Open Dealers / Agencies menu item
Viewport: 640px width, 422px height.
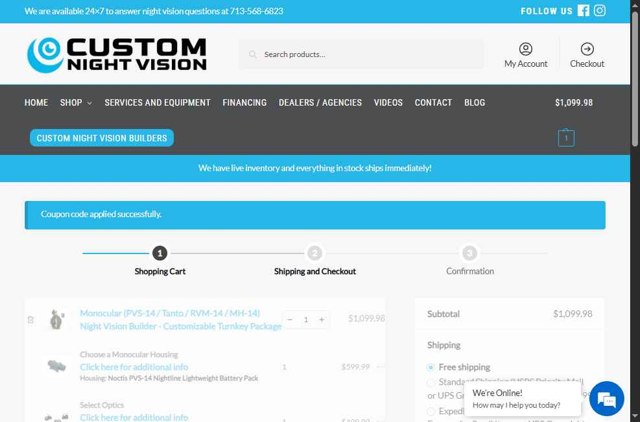[x=320, y=102]
